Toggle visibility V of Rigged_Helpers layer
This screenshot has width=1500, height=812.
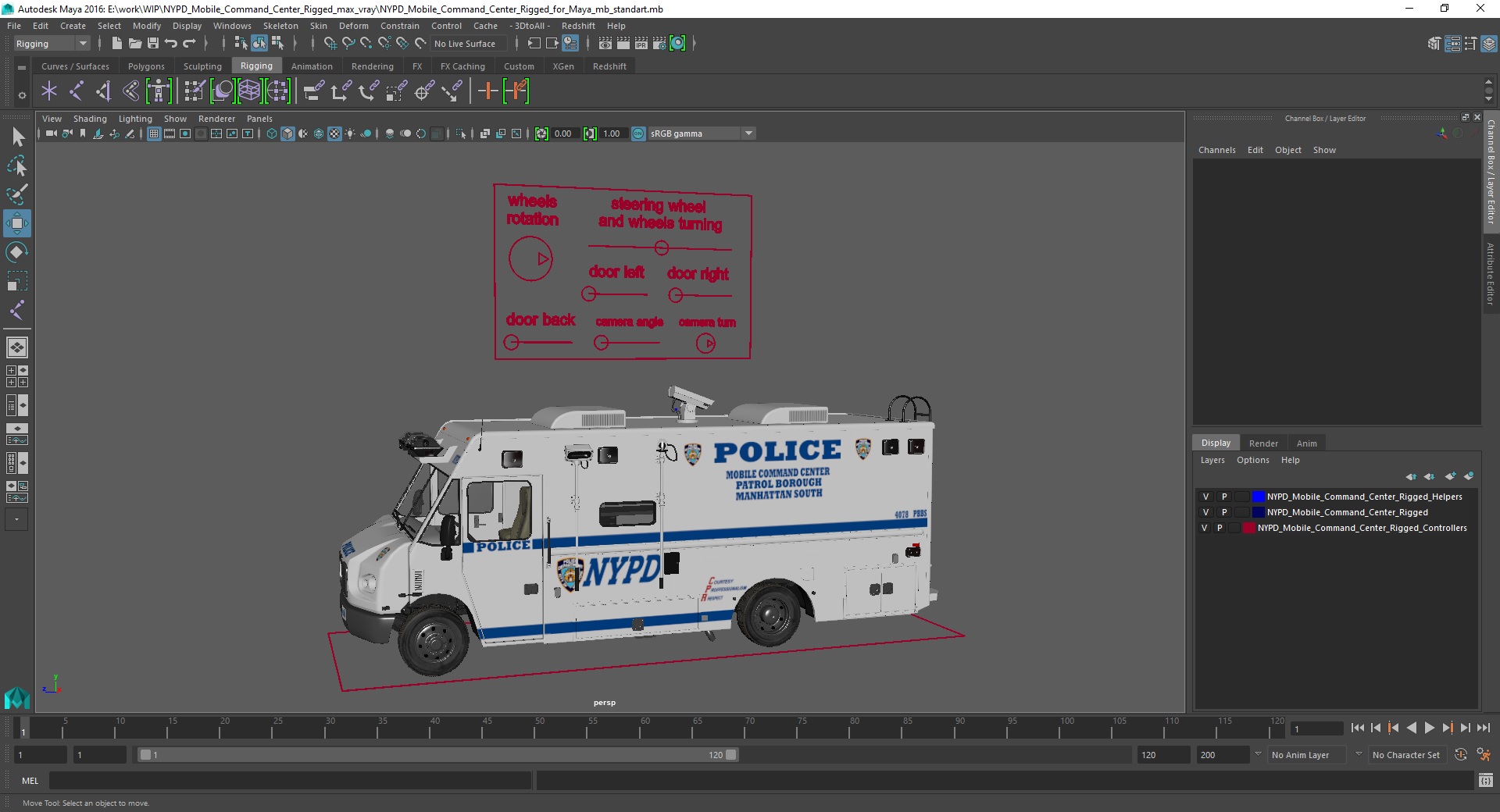(1205, 497)
